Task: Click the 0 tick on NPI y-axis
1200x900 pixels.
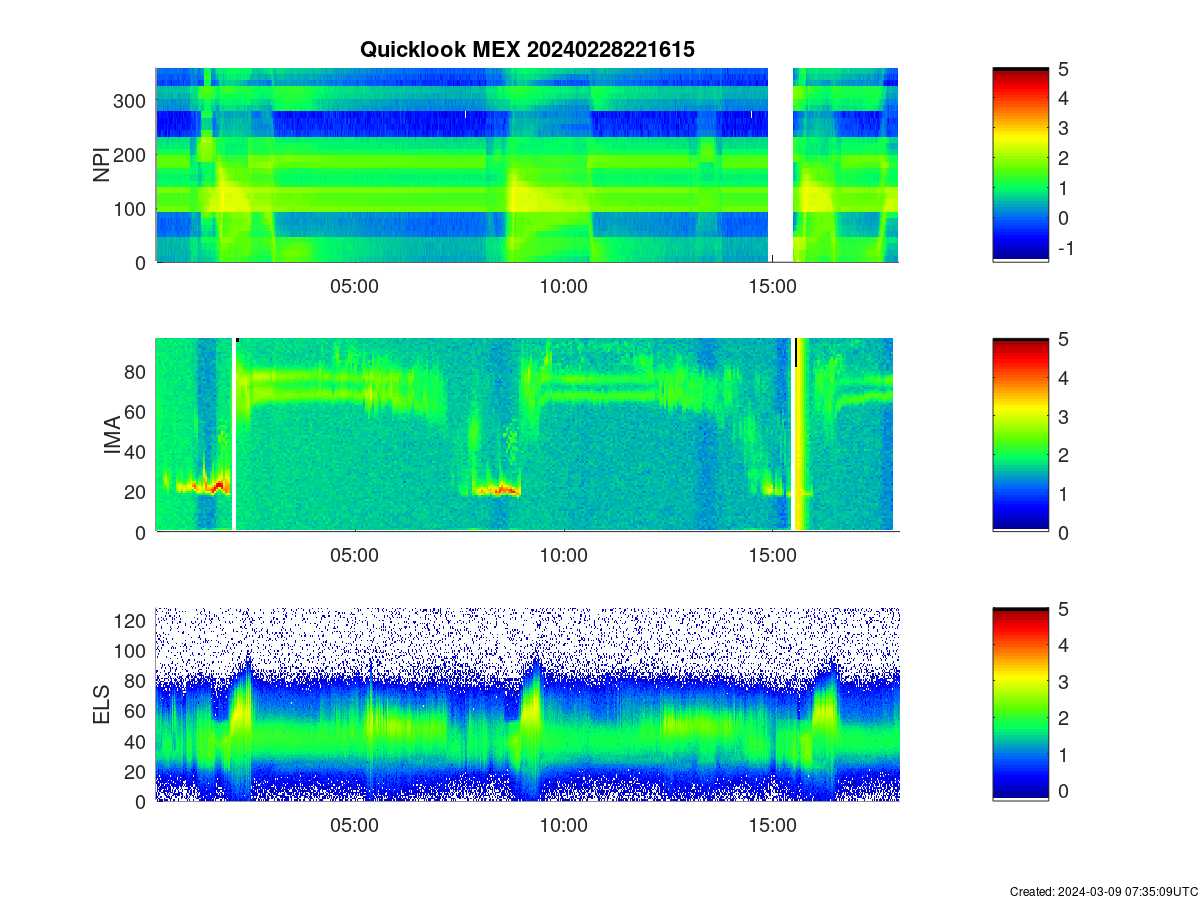Action: [x=141, y=262]
